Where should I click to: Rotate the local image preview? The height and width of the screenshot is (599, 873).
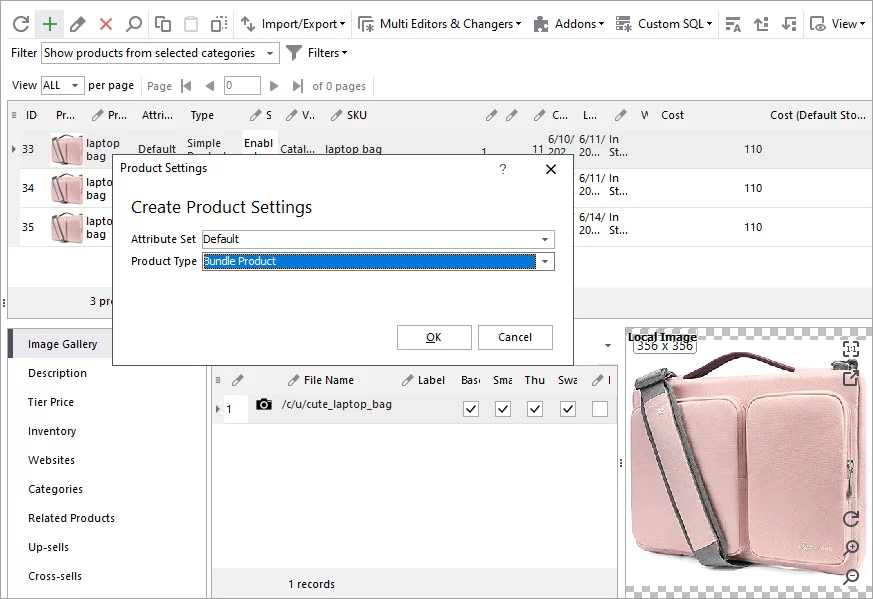click(851, 519)
